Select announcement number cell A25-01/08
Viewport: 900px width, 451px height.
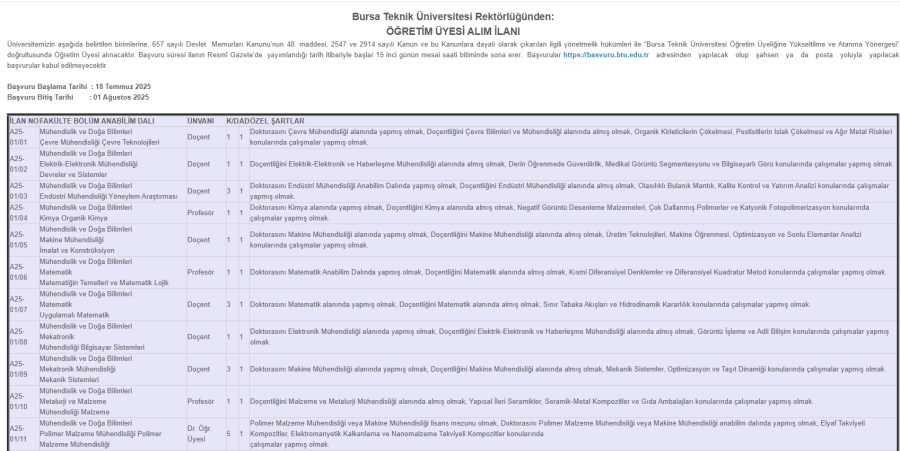(24, 337)
